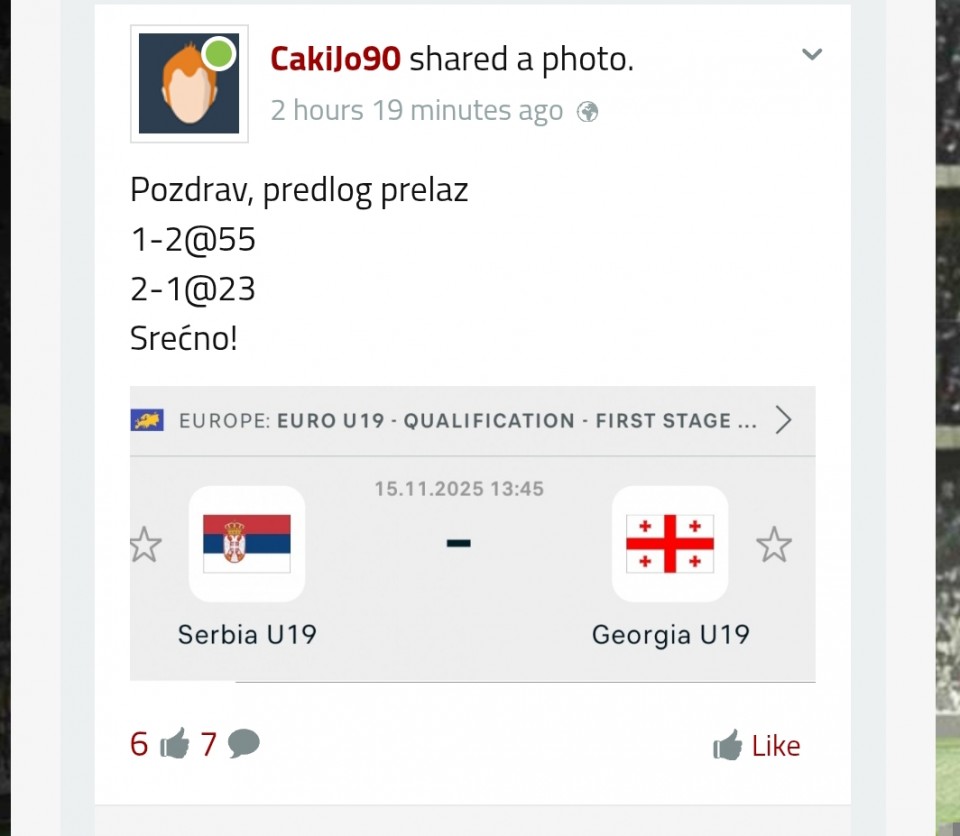The width and height of the screenshot is (960, 836).
Task: Click the thumbs-up icon beside count 6
Action: tap(174, 744)
